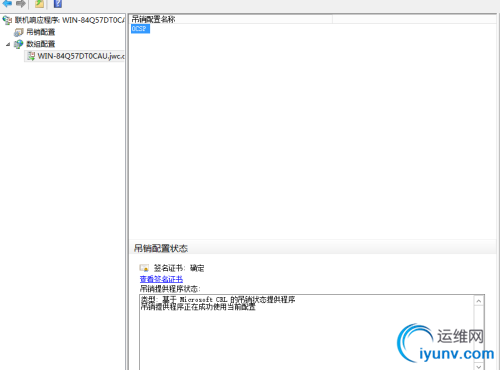Click the status box scroll down arrow
This screenshot has width=500, height=370.
tap(479, 366)
